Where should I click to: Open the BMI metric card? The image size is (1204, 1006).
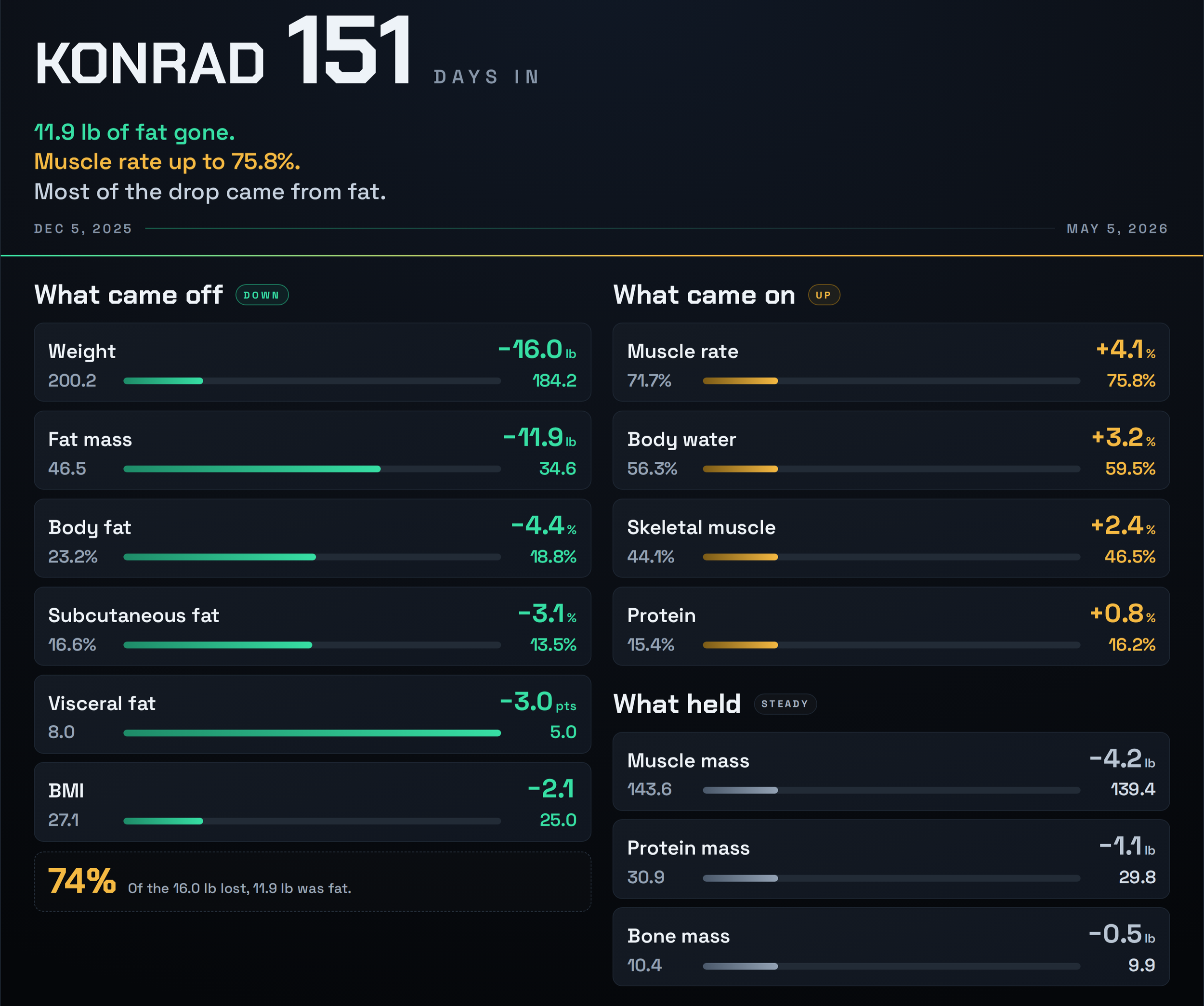click(313, 802)
